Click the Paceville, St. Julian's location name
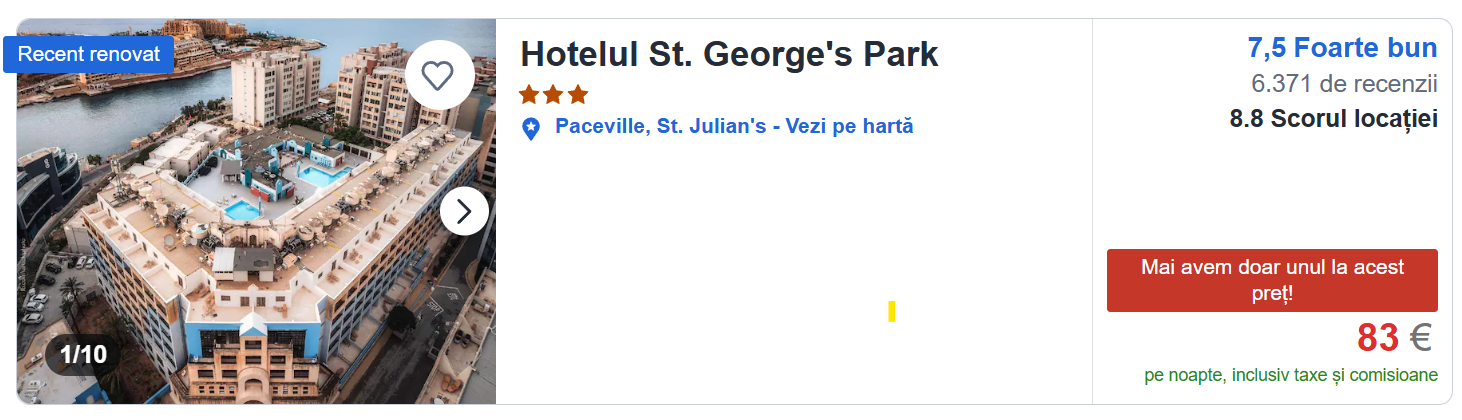The image size is (1462, 420). coord(660,127)
